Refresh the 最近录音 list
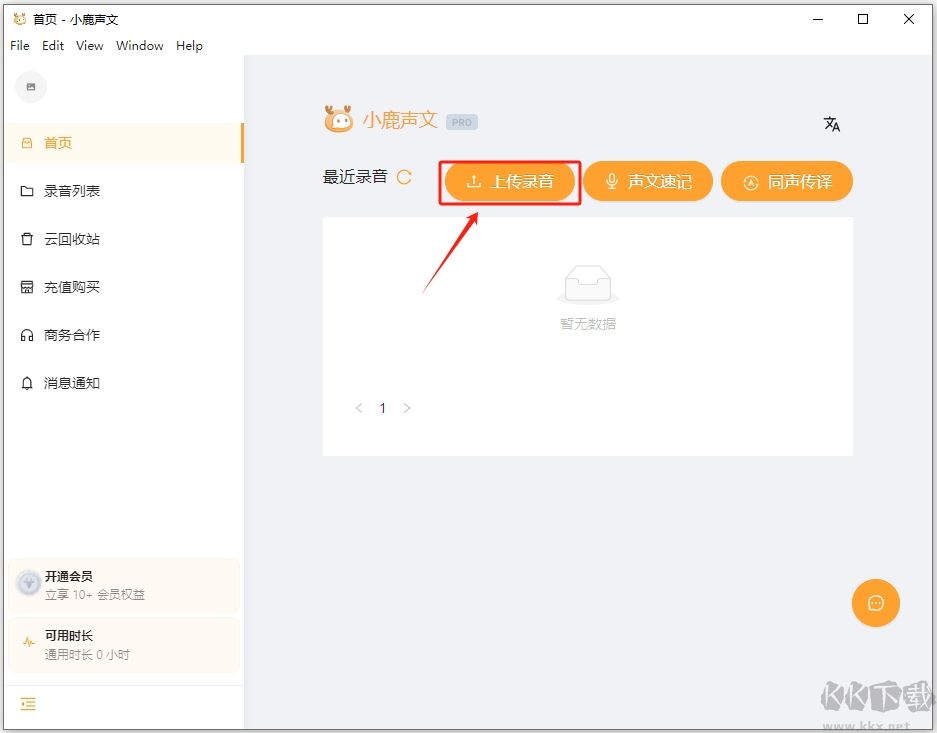This screenshot has height=733, width=937. [404, 177]
